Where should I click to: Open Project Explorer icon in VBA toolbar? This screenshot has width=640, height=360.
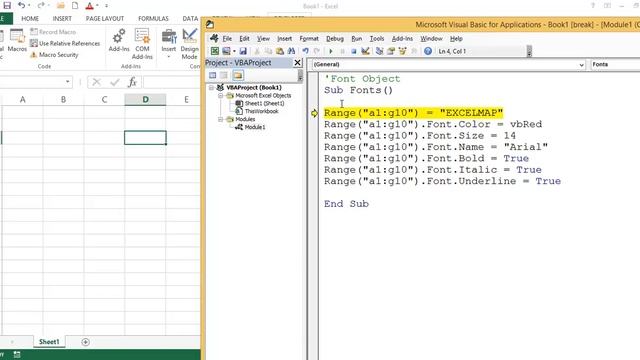[x=380, y=51]
